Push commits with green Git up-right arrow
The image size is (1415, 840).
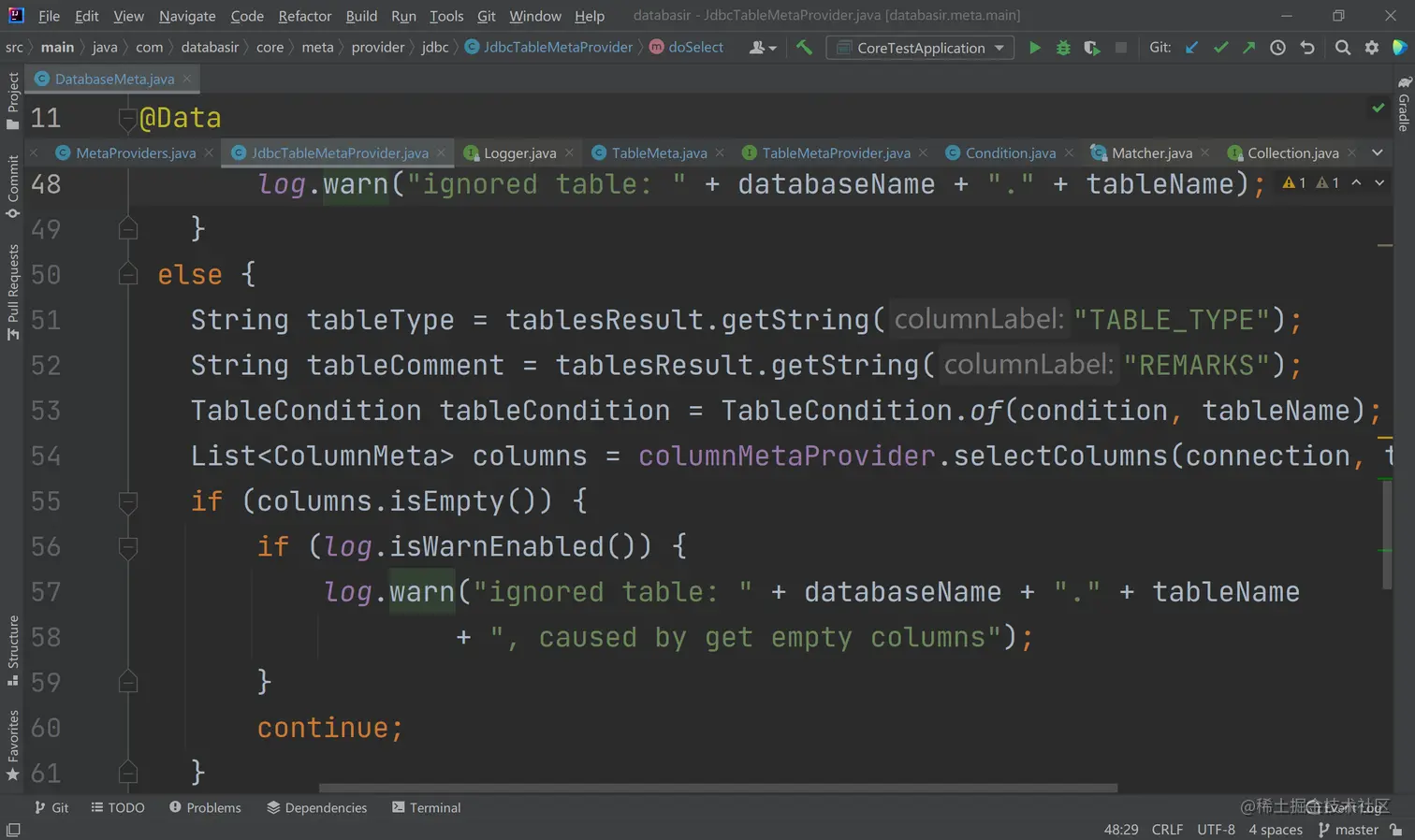pyautogui.click(x=1249, y=48)
